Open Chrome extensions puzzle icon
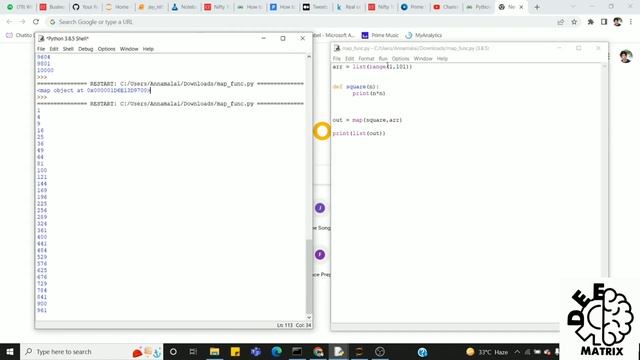Image resolution: width=640 pixels, height=360 pixels. pyautogui.click(x=590, y=22)
